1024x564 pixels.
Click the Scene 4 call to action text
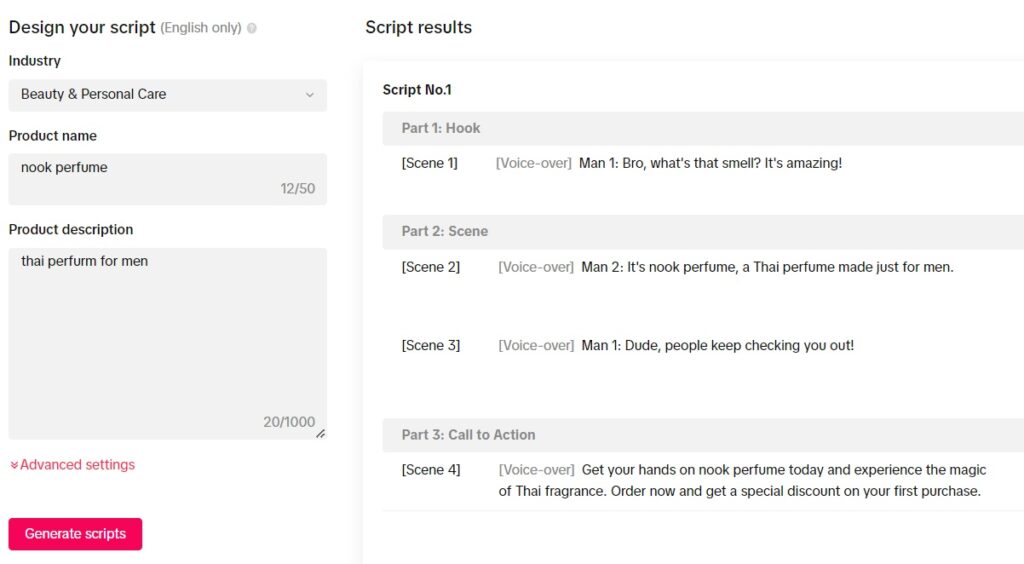point(743,480)
